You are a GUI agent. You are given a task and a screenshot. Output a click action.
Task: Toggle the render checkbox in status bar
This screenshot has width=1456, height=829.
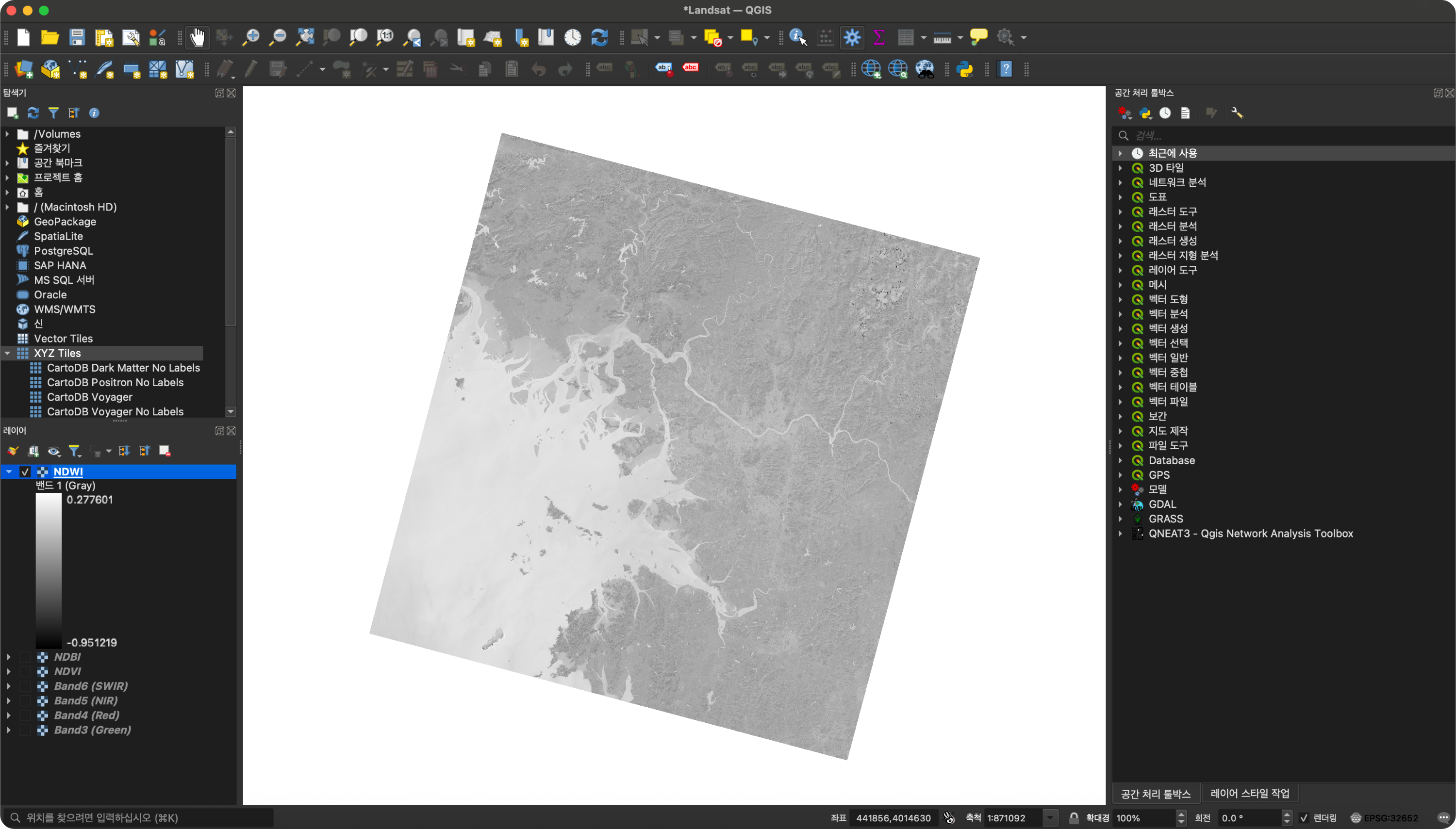(1305, 818)
